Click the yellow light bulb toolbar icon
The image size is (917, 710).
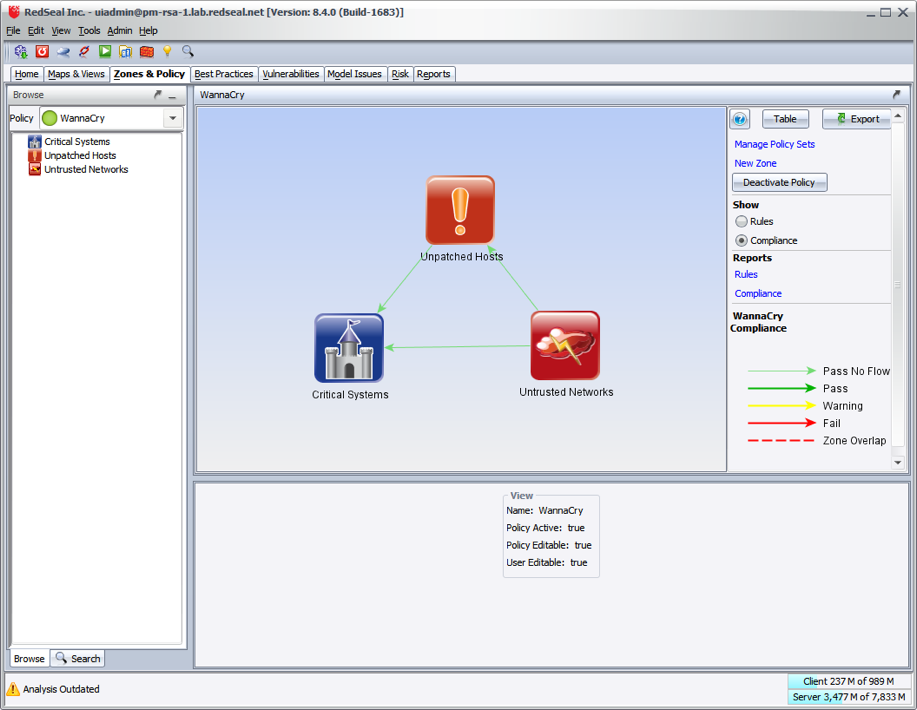[x=167, y=51]
